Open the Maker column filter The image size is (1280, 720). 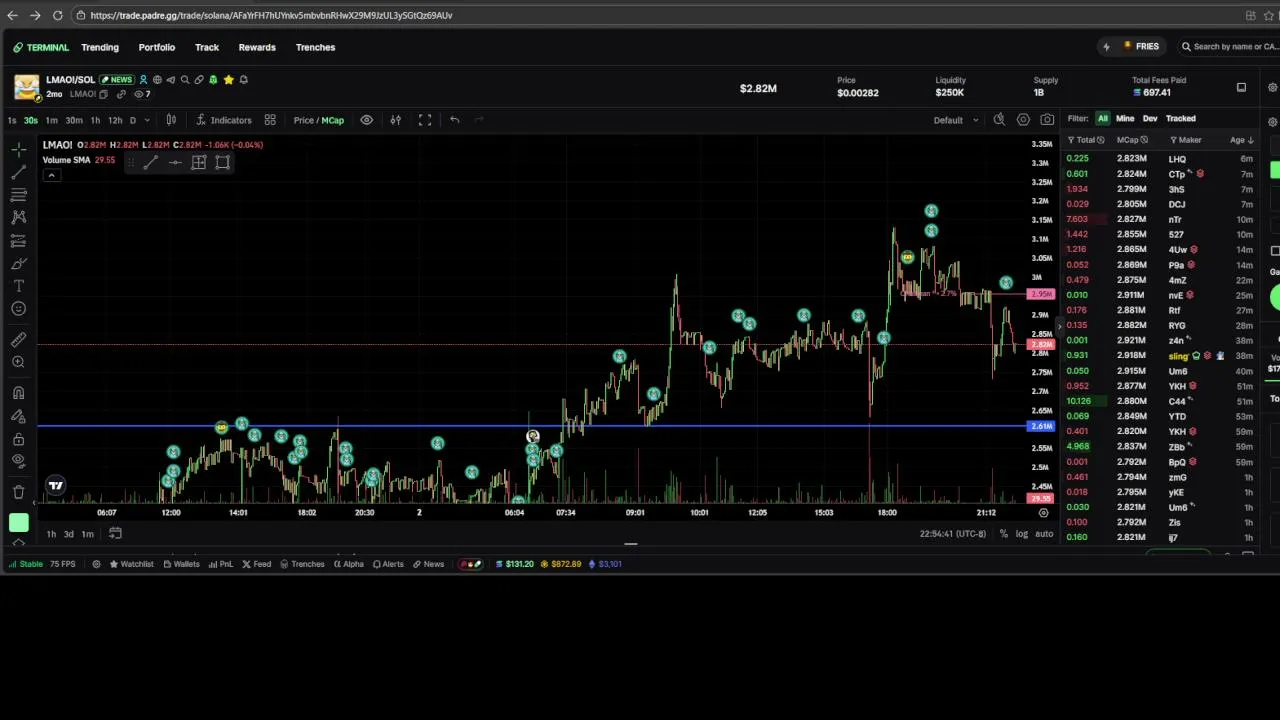click(x=1176, y=140)
